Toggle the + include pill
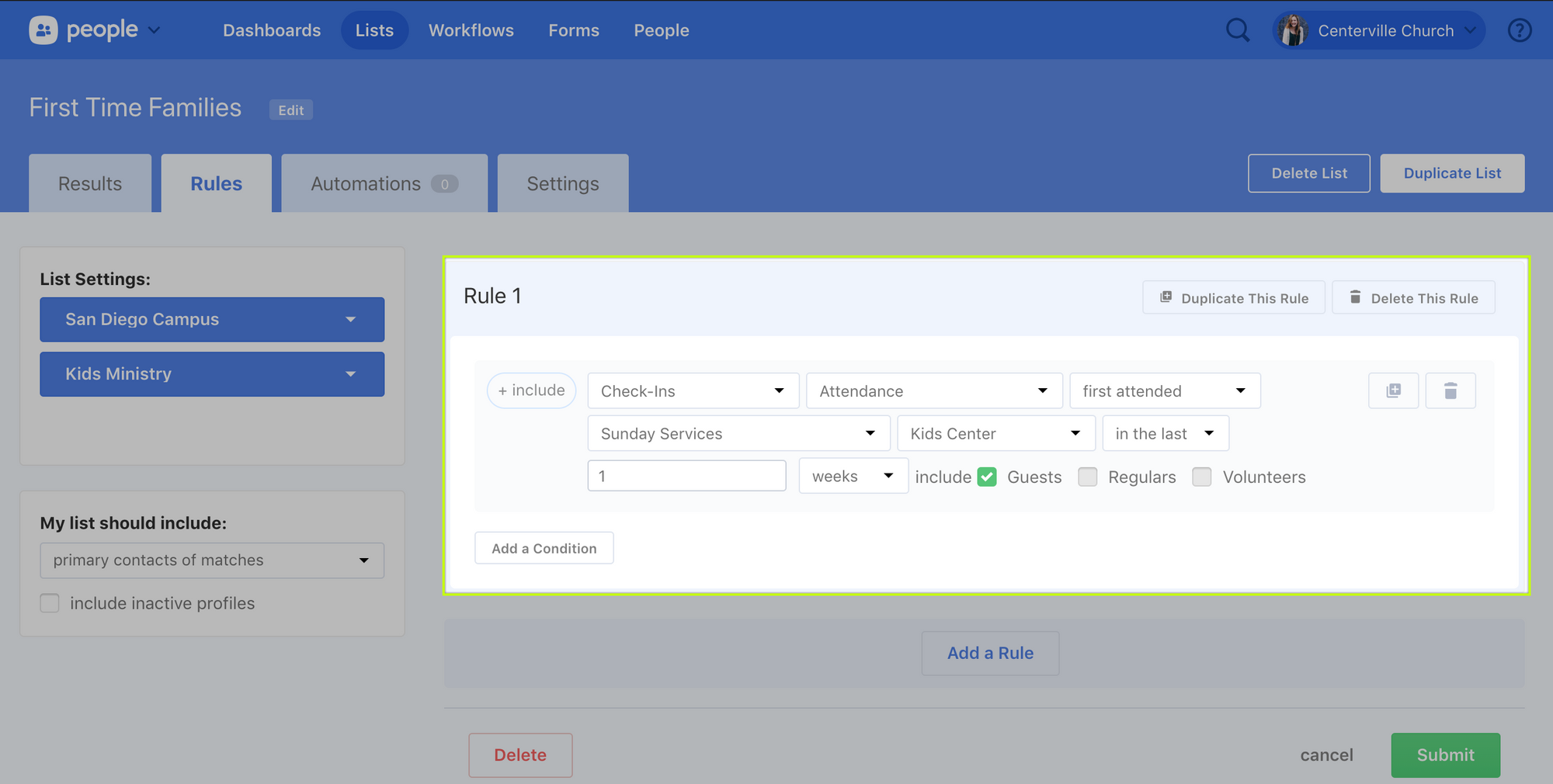The image size is (1553, 784). (531, 390)
